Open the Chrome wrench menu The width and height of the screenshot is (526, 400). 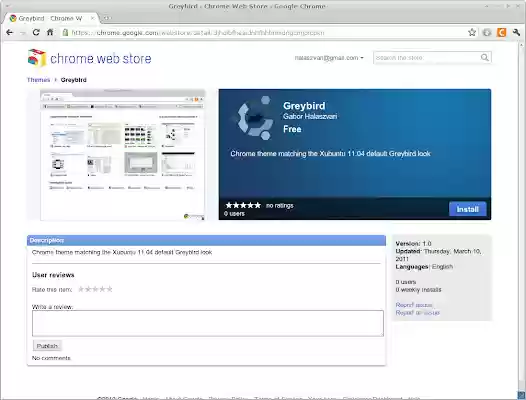click(x=516, y=33)
